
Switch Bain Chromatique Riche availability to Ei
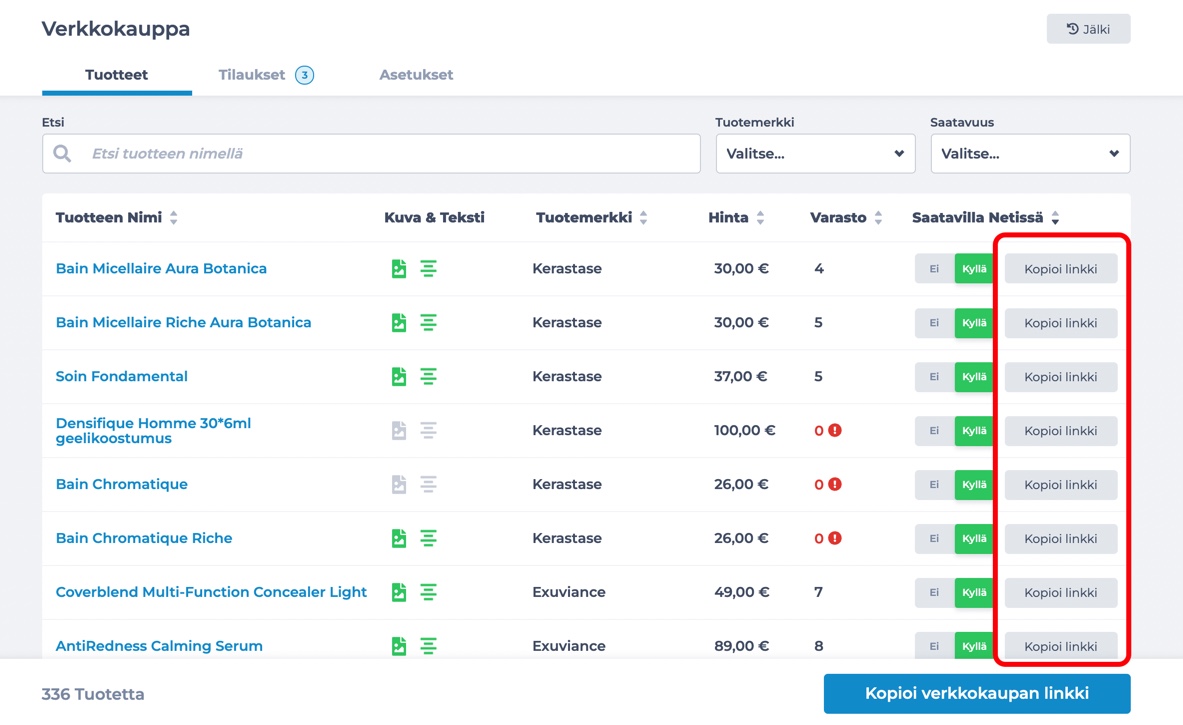pyautogui.click(x=934, y=539)
